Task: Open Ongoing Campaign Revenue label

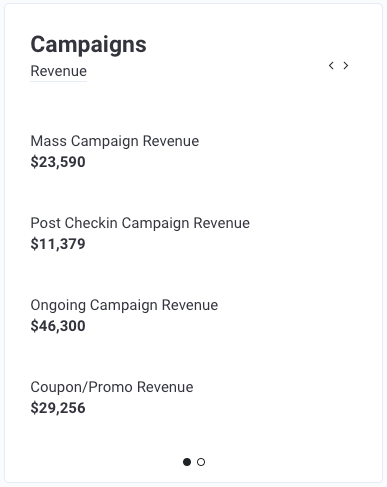Action: tap(124, 305)
